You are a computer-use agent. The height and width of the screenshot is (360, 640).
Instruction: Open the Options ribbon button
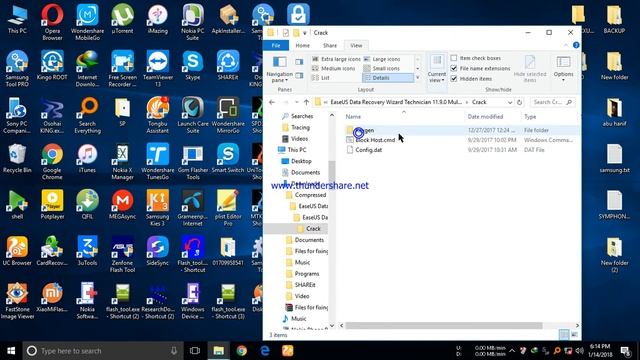563,68
